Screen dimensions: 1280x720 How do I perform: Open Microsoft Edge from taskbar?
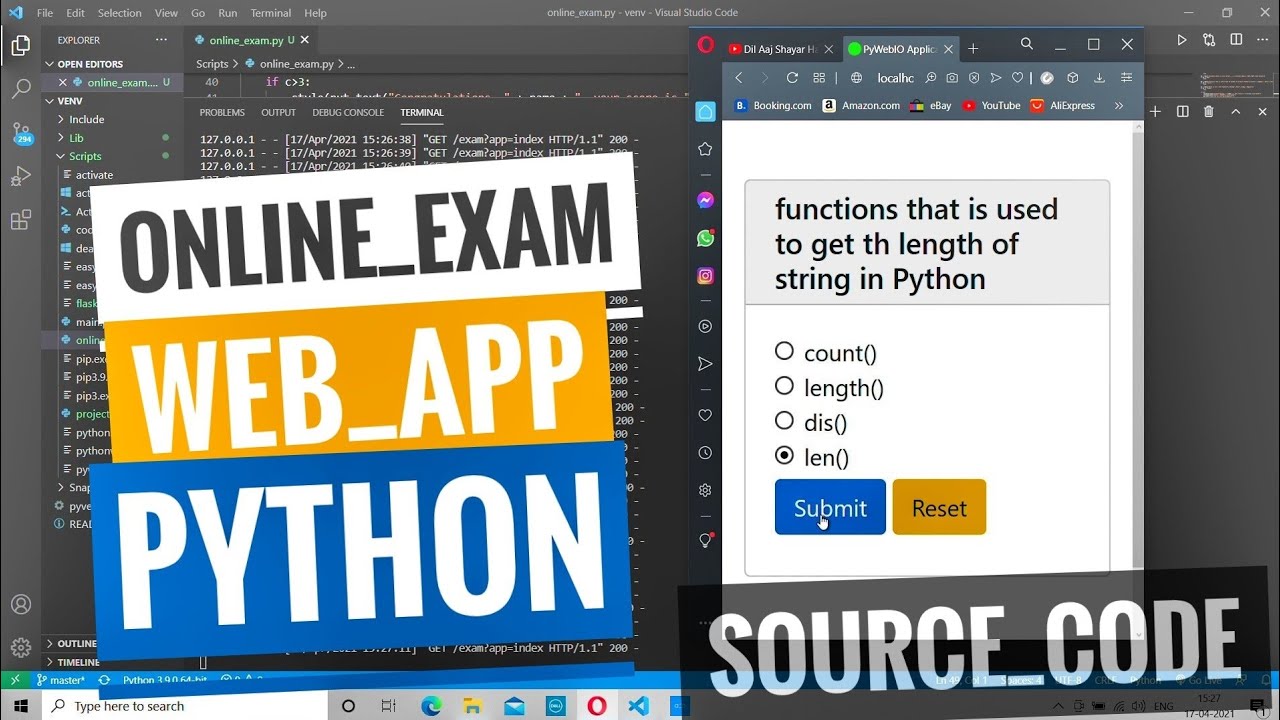point(432,706)
